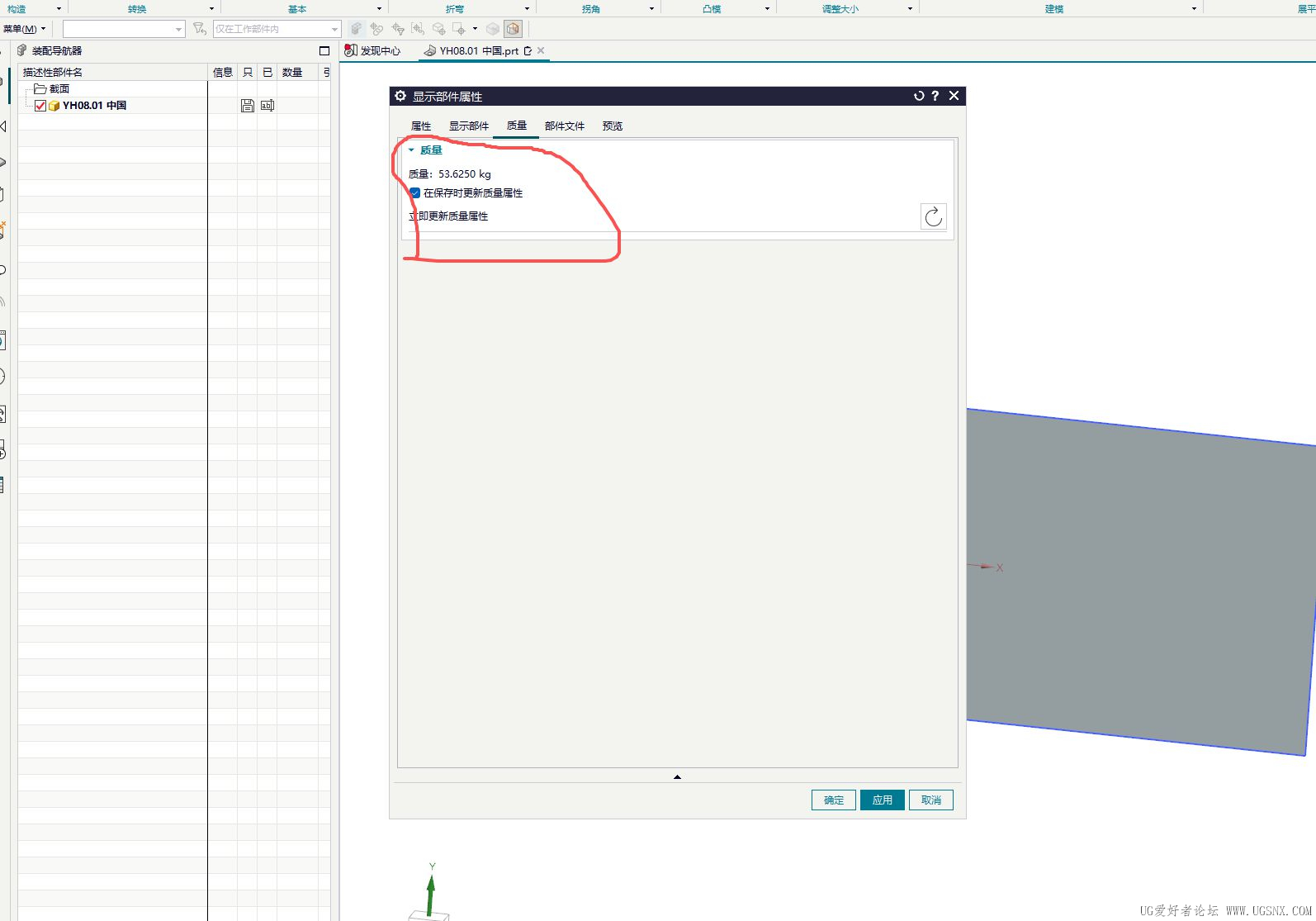Screen dimensions: 1316x921
Task: Click the save-status disk icon in YH08.01 row
Action: [x=247, y=106]
